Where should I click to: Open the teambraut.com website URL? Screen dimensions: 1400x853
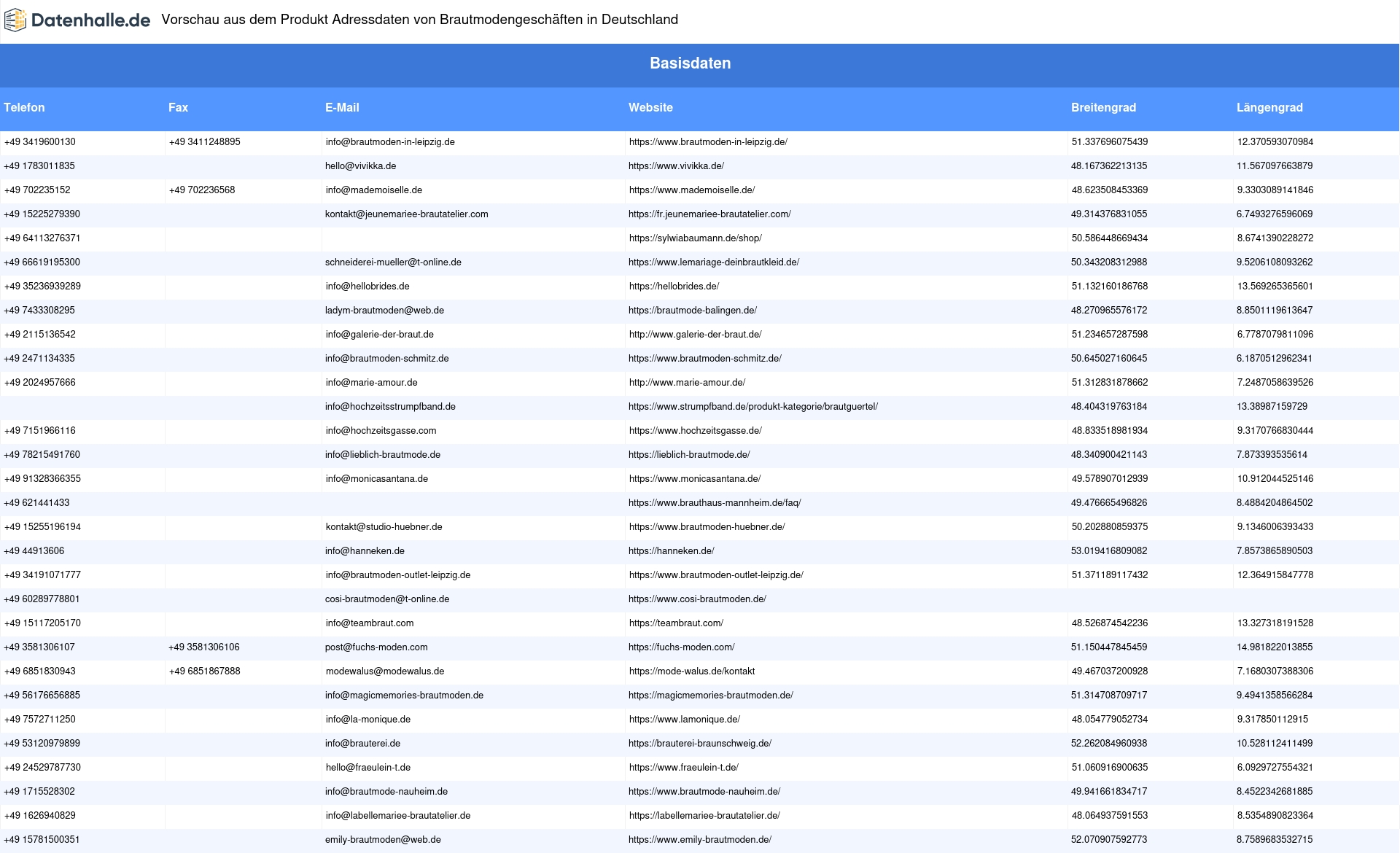pyautogui.click(x=676, y=623)
